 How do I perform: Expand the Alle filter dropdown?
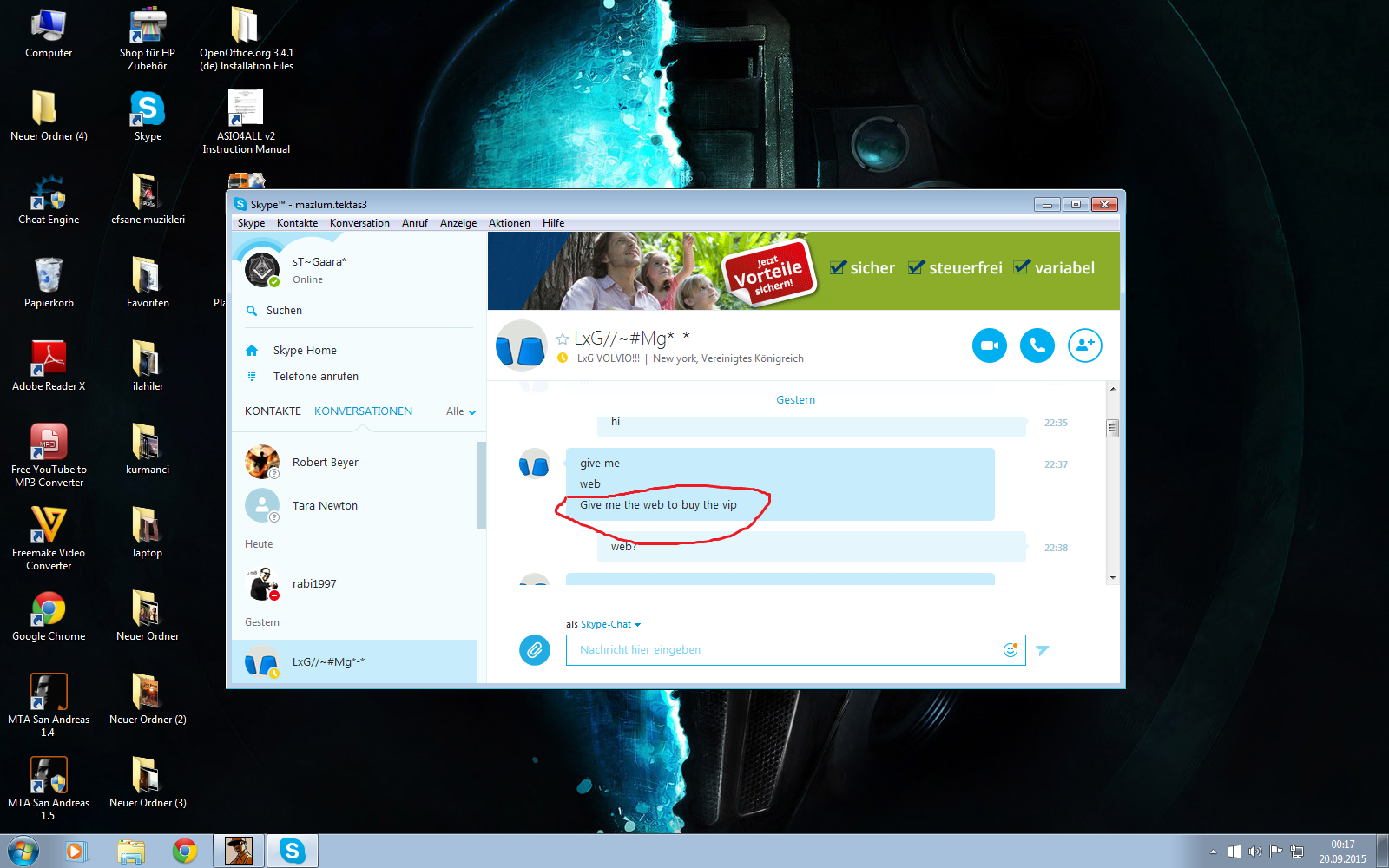[461, 411]
